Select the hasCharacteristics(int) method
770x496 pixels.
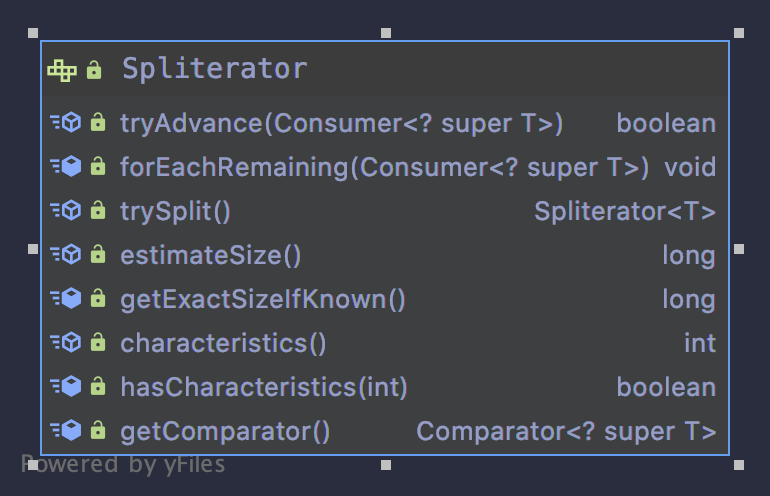click(264, 388)
